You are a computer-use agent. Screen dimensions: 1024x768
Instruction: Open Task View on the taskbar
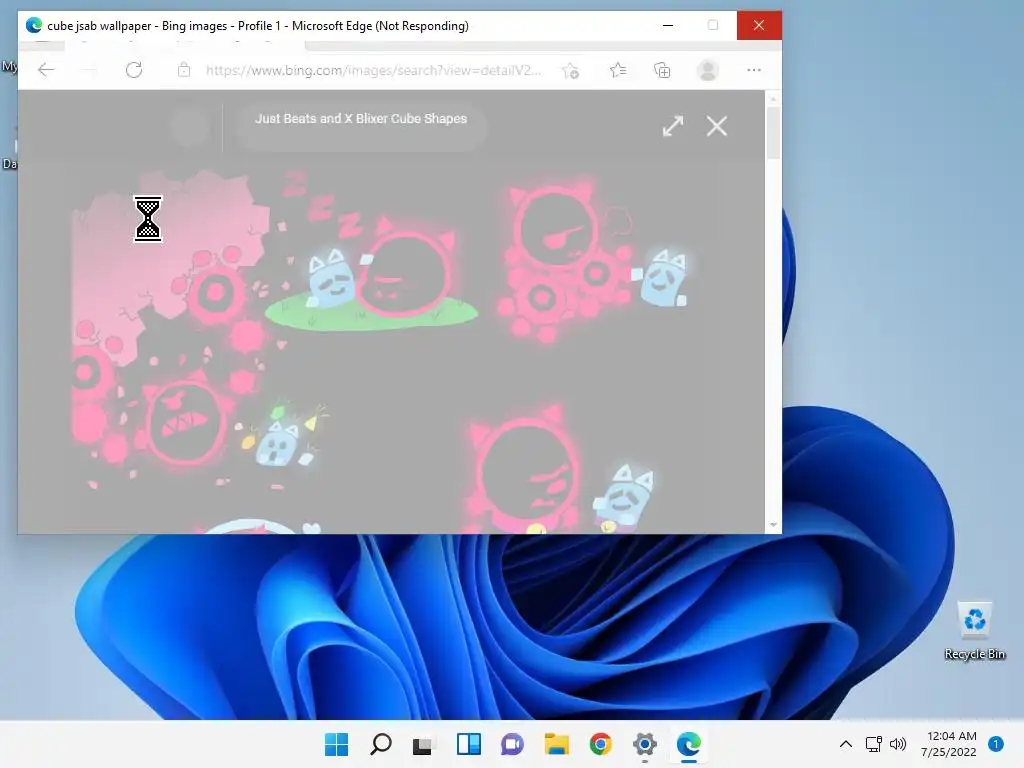click(x=423, y=744)
